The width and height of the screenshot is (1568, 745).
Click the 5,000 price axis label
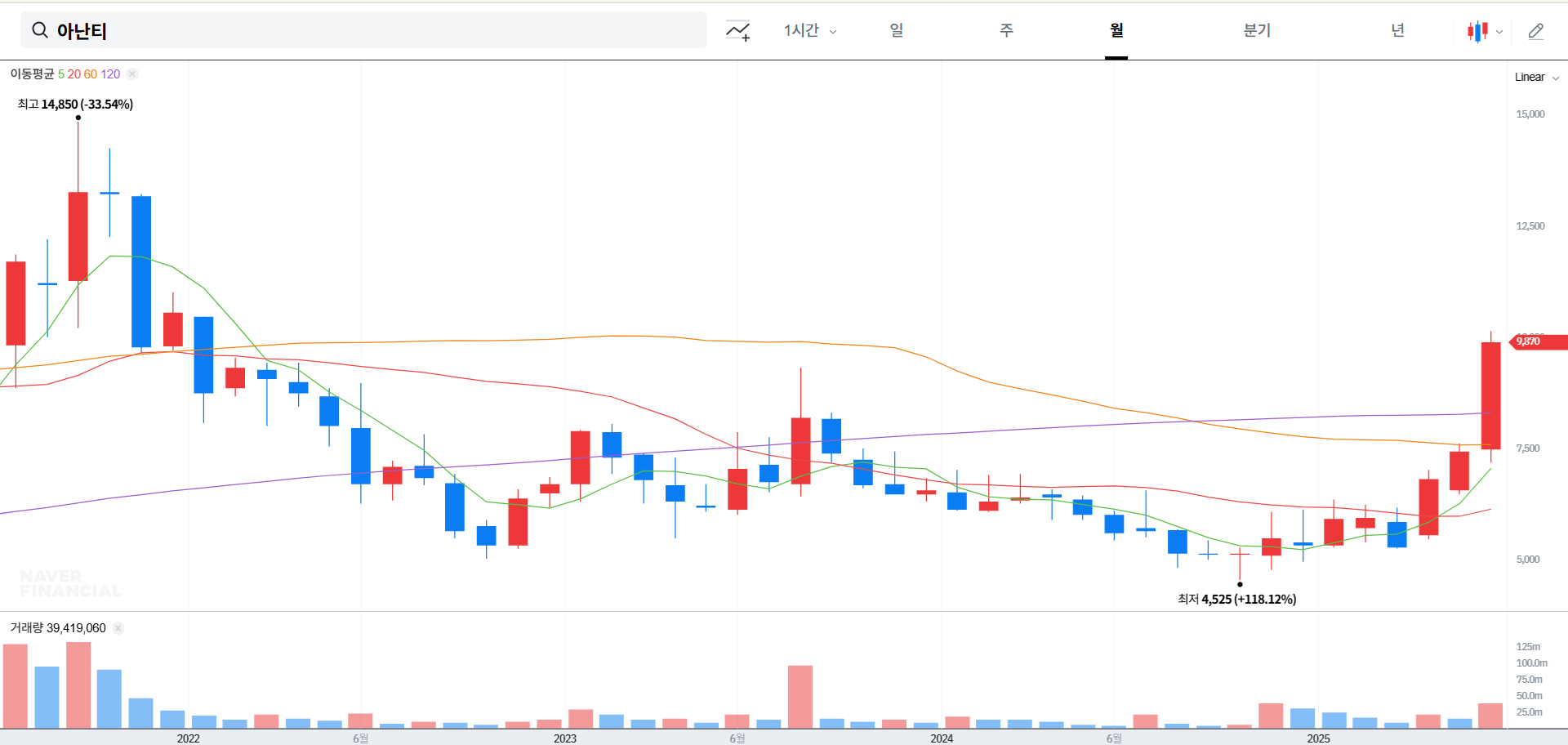[1528, 559]
